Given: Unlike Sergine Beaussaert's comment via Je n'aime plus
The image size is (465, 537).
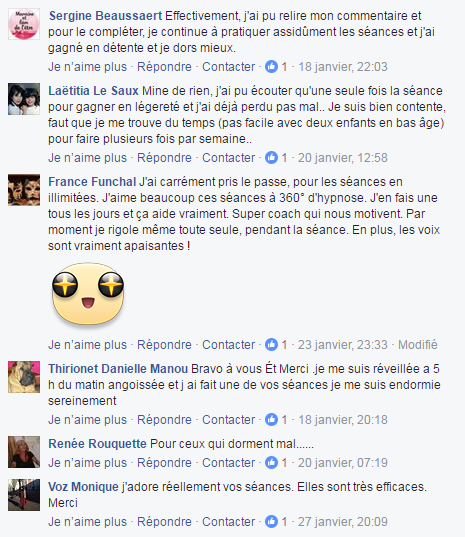Looking at the screenshot, I should click(87, 66).
